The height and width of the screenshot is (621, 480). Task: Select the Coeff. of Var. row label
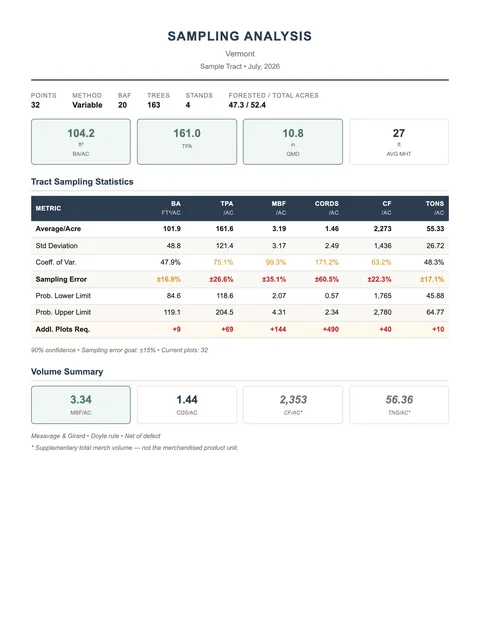tap(56, 262)
